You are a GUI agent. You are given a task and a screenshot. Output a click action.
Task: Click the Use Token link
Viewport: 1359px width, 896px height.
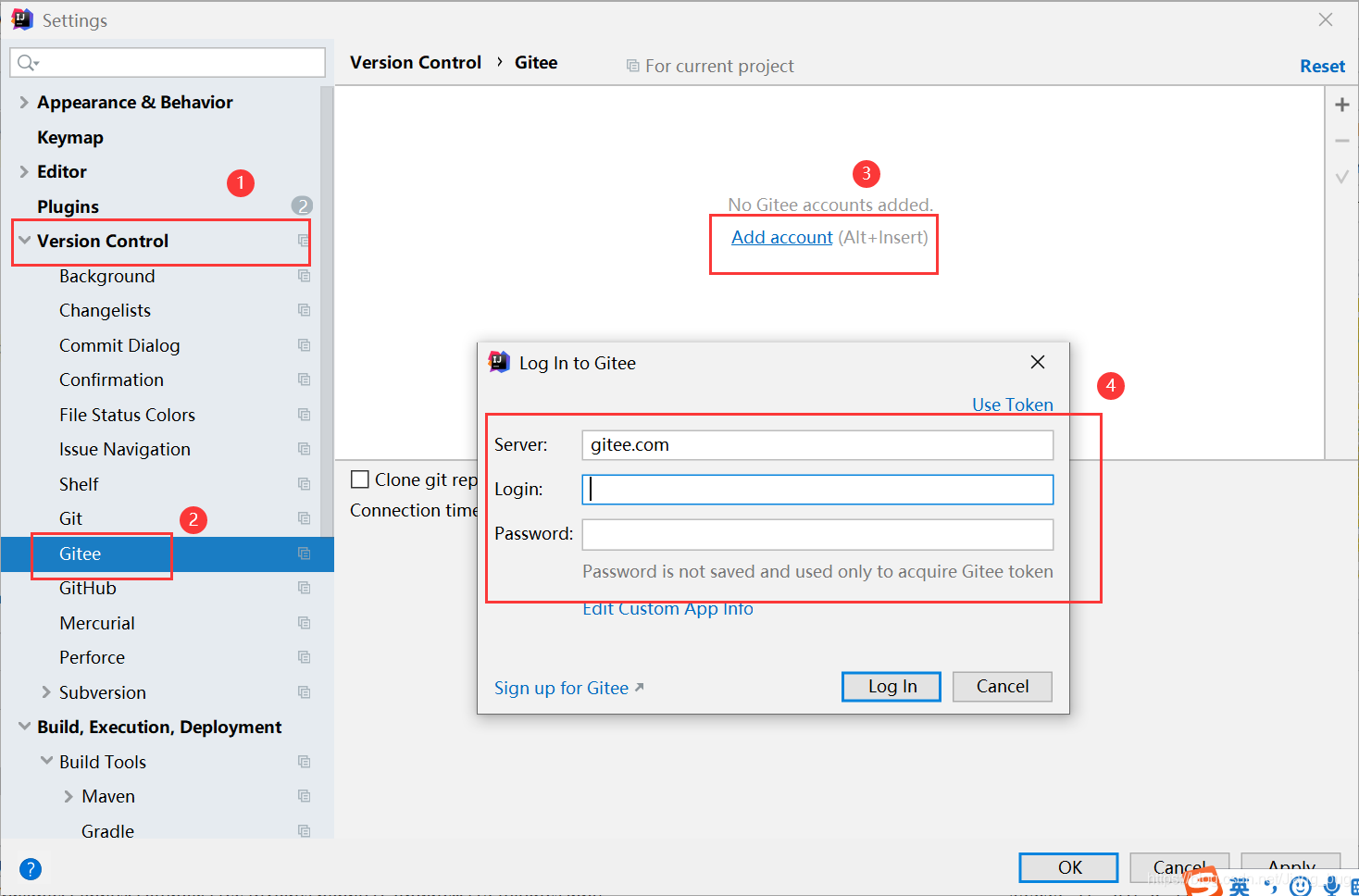coord(1013,404)
